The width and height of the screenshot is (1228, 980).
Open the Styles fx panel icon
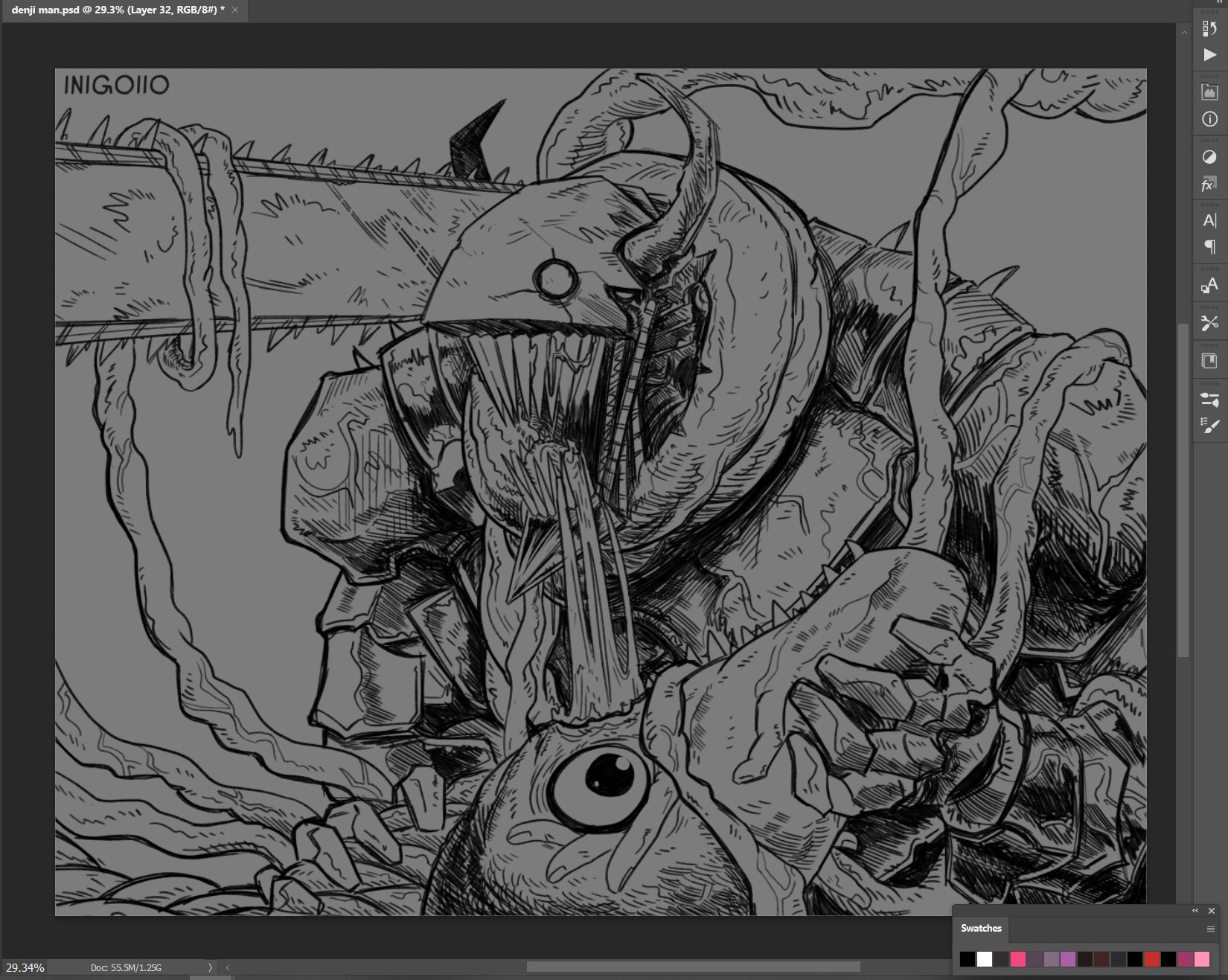coord(1209,185)
